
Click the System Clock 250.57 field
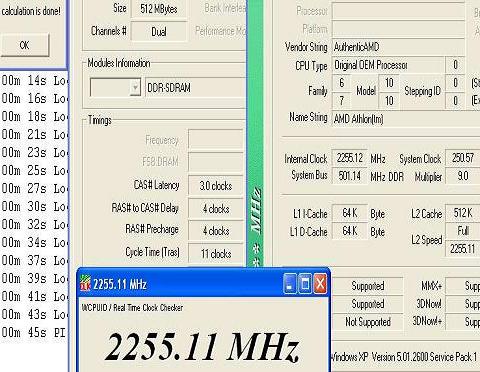463,158
